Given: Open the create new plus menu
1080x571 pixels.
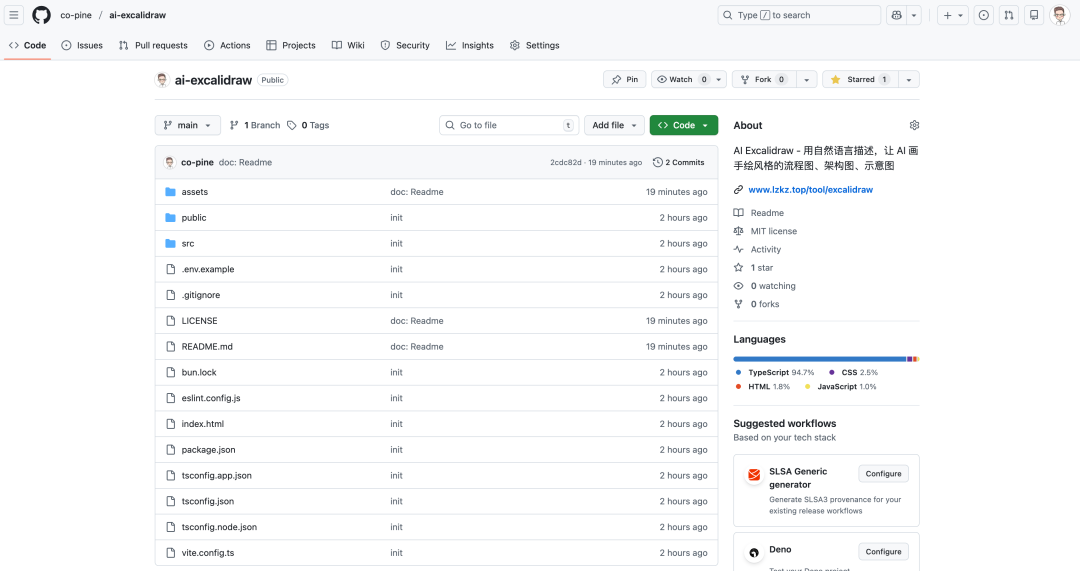Looking at the screenshot, I should click(953, 15).
